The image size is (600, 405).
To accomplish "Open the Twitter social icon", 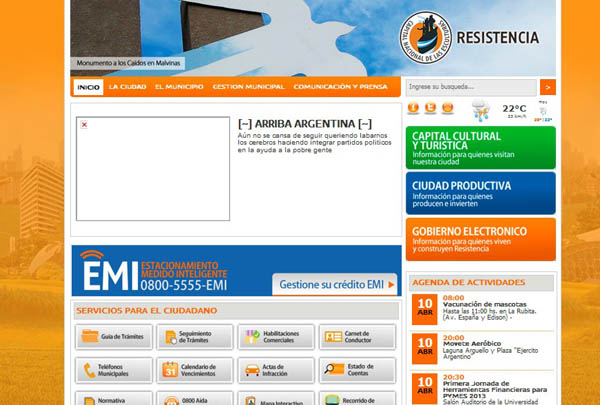I will [430, 108].
